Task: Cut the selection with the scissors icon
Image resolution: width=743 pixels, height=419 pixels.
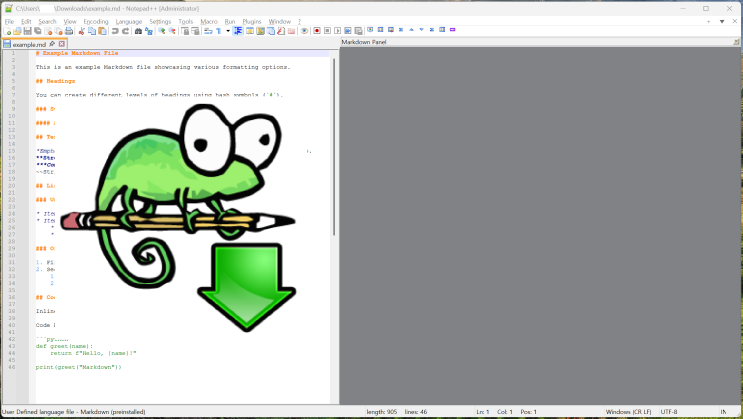Action: click(82, 31)
